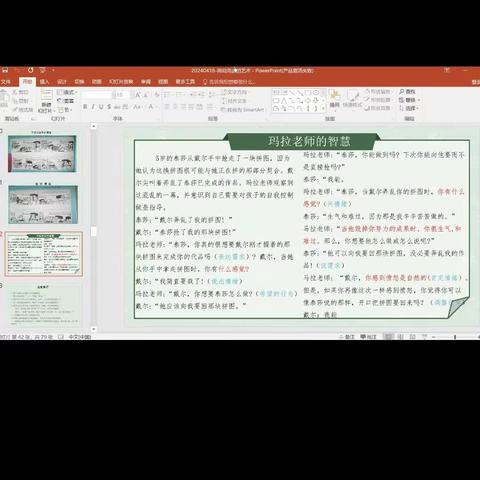Image resolution: width=480 pixels, height=480 pixels.
Task: Switch to Reading view
Action: pyautogui.click(x=413, y=337)
